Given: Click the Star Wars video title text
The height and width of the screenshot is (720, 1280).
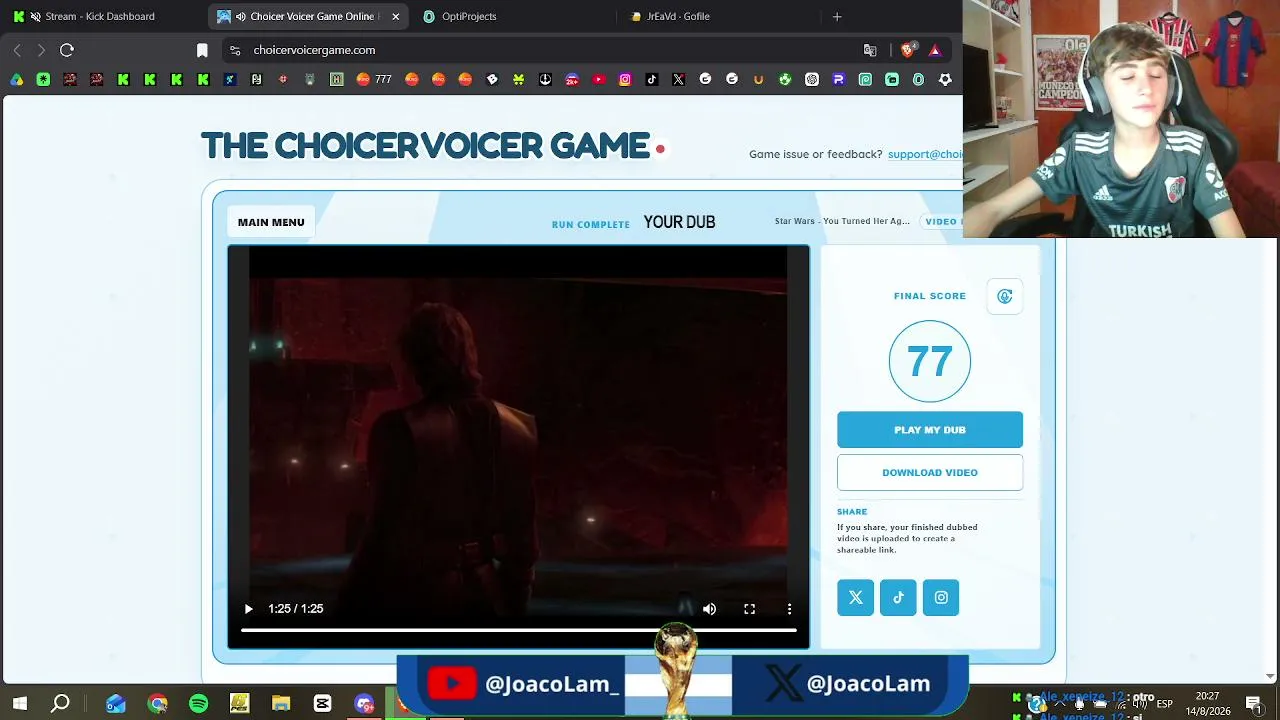Looking at the screenshot, I should (x=842, y=221).
